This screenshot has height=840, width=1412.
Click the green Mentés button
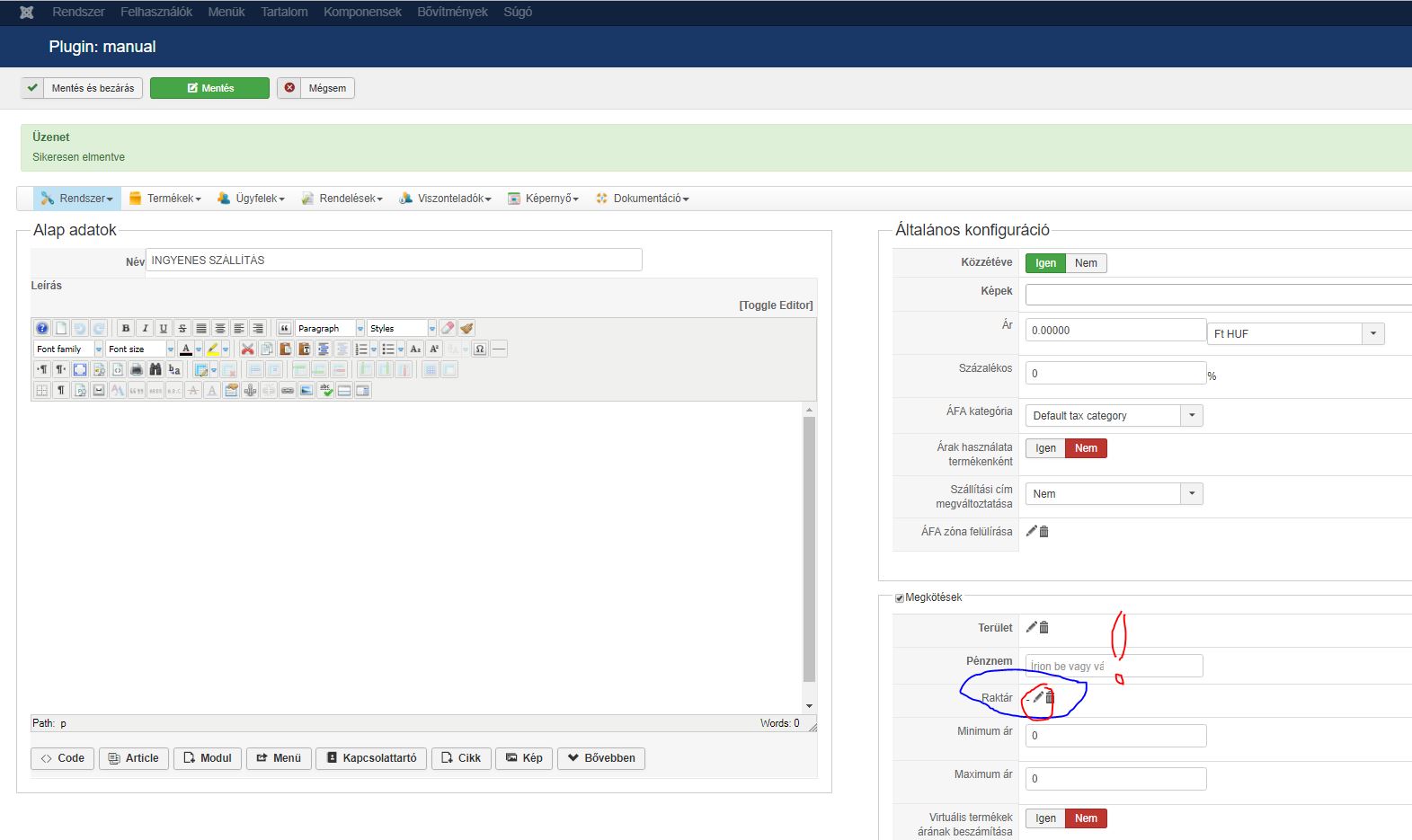[x=209, y=88]
